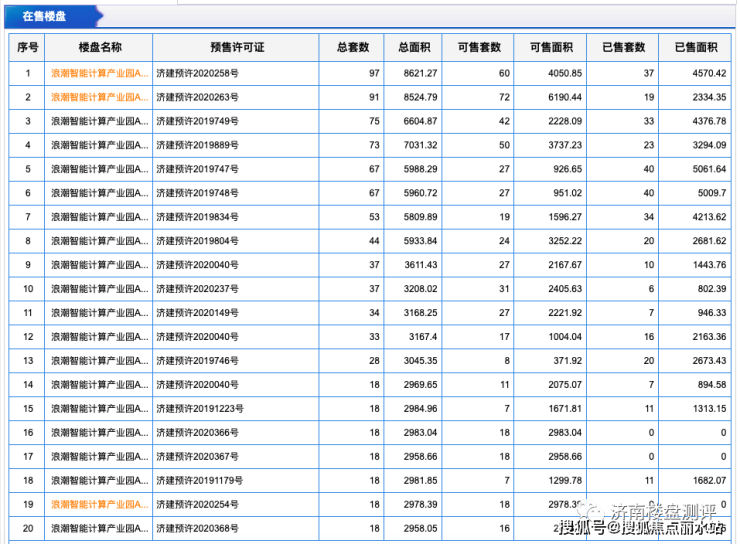Sort by the 已售套数 column header
This screenshot has height=544, width=740.
(623, 47)
